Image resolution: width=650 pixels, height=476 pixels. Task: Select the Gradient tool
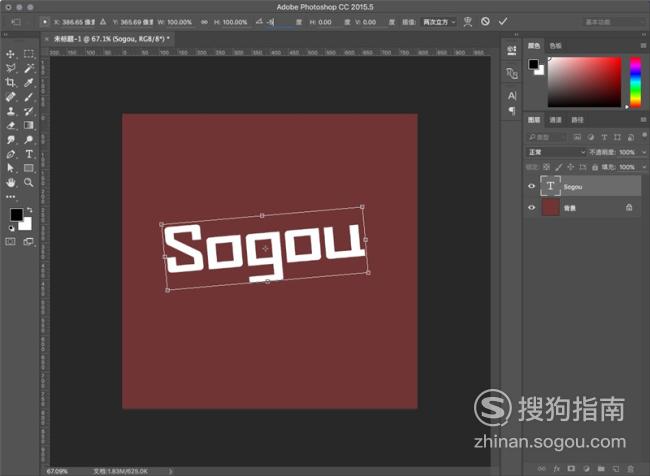pos(29,125)
